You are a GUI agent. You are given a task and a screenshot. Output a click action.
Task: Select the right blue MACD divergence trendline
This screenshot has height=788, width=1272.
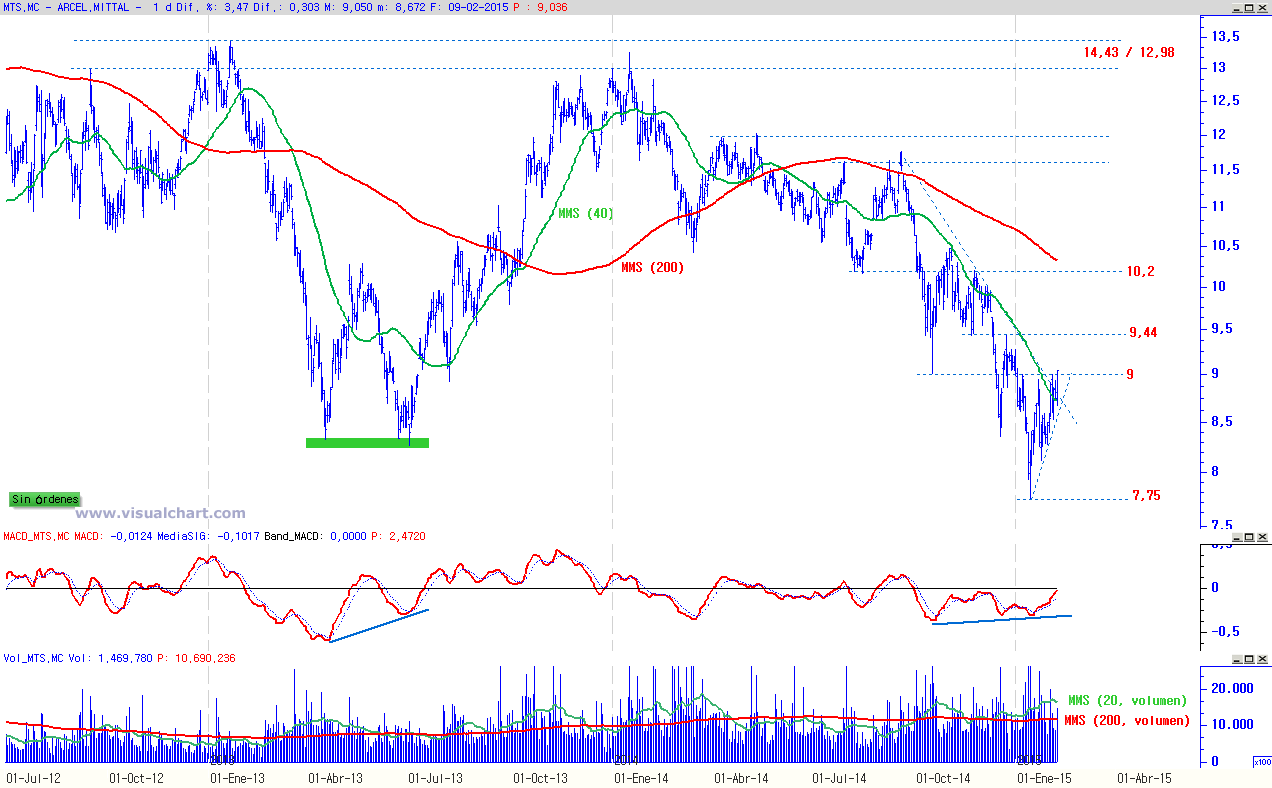click(x=1002, y=620)
